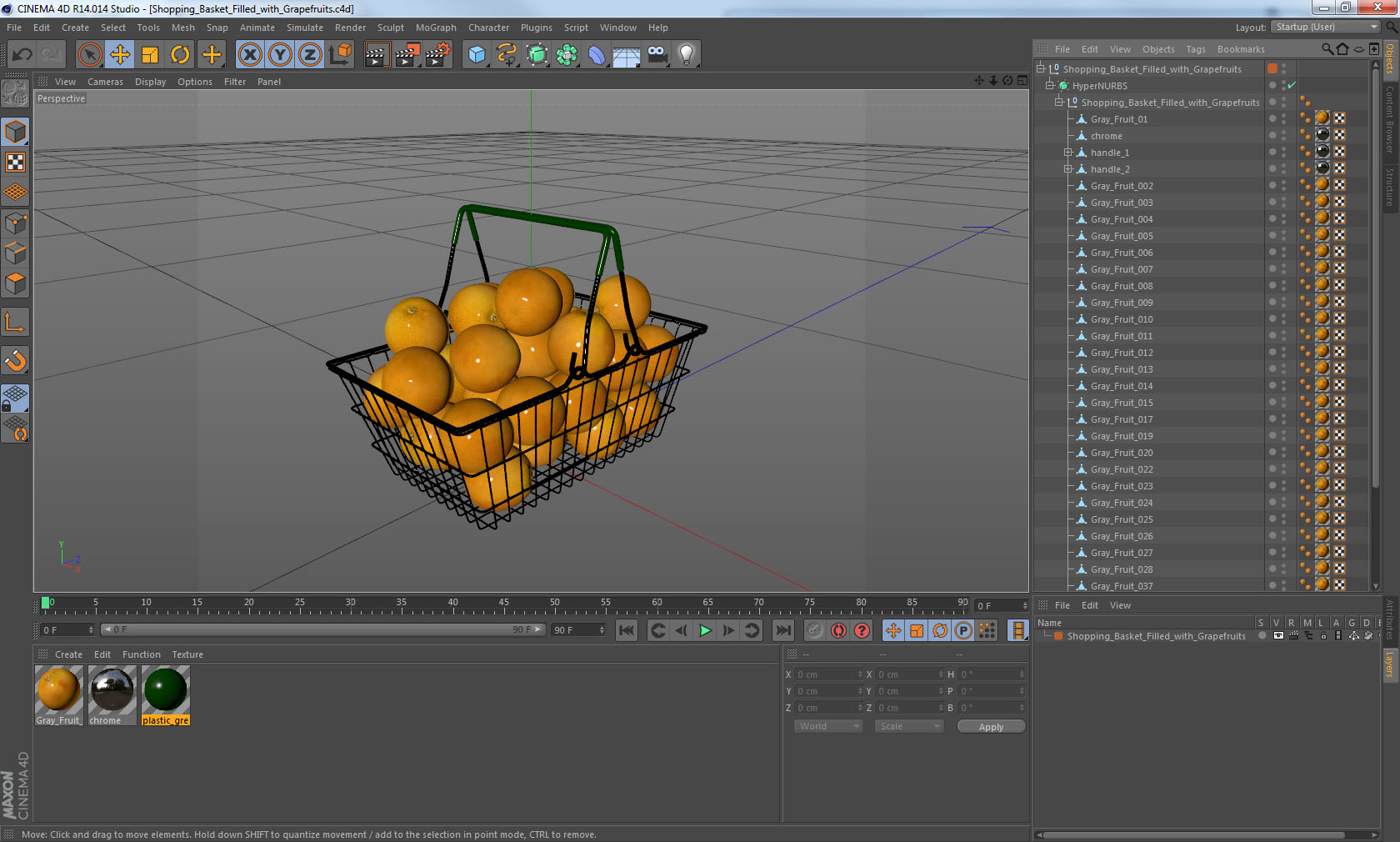Viewport: 1400px width, 842px height.
Task: Open viewport Cameras menu
Action: (x=105, y=82)
